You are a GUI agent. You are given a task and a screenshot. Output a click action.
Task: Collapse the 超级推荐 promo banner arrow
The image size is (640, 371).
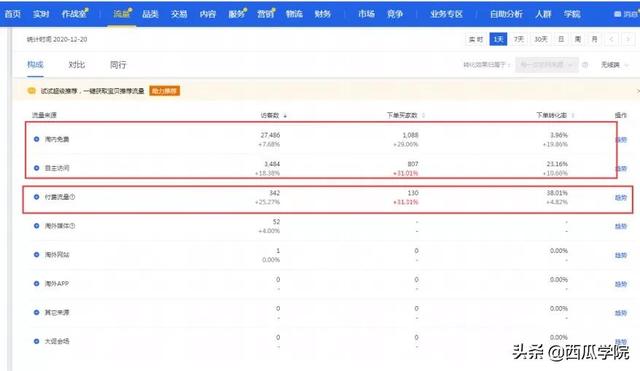click(638, 91)
